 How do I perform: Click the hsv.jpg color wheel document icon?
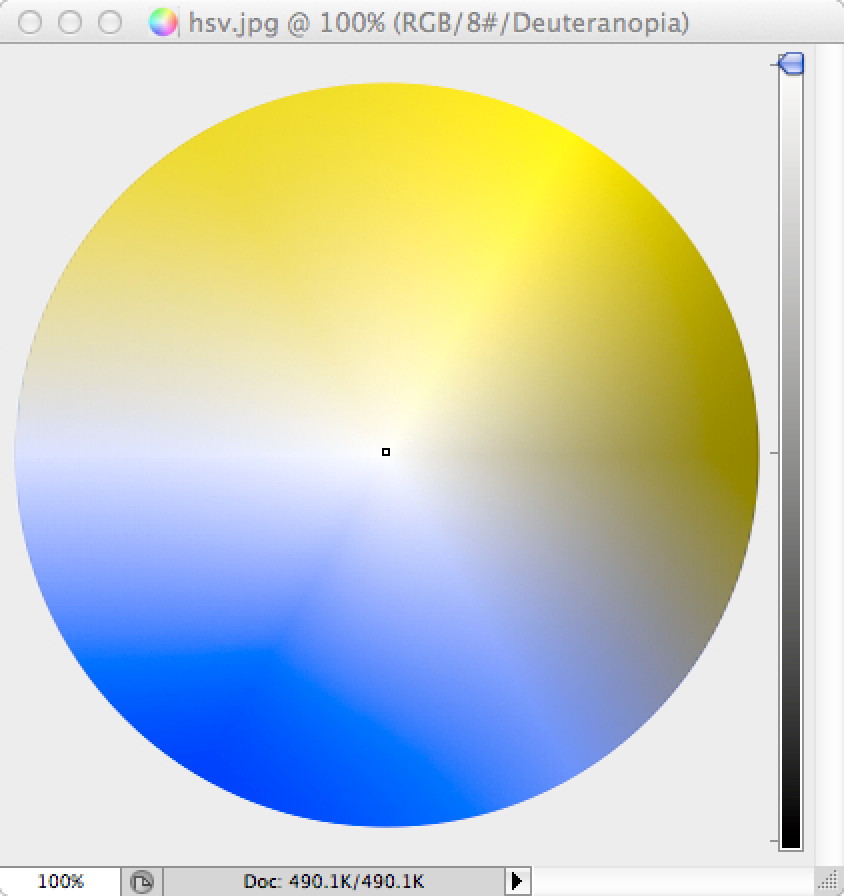click(x=163, y=23)
